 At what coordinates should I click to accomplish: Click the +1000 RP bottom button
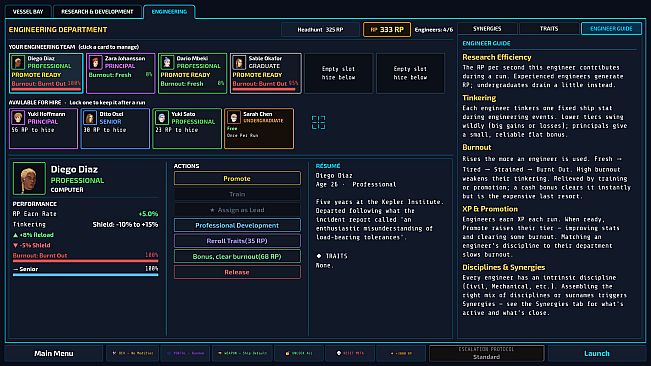pos(401,353)
